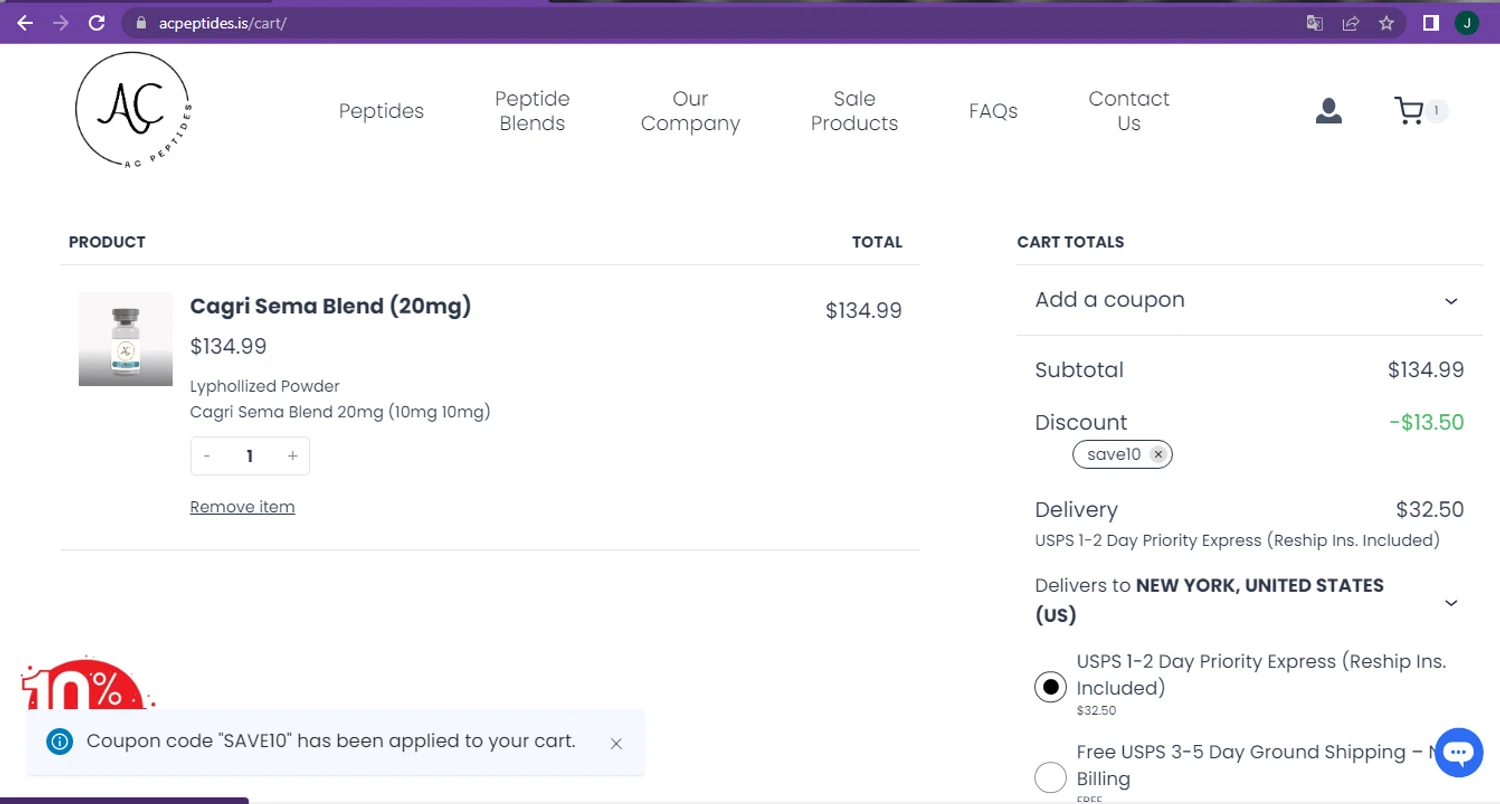The width and height of the screenshot is (1500, 804).
Task: Click the URL acpeptides.is/cart/ address bar
Action: click(x=223, y=22)
